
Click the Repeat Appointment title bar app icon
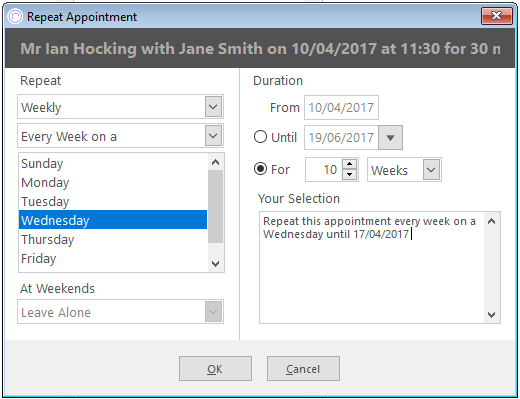tap(15, 16)
